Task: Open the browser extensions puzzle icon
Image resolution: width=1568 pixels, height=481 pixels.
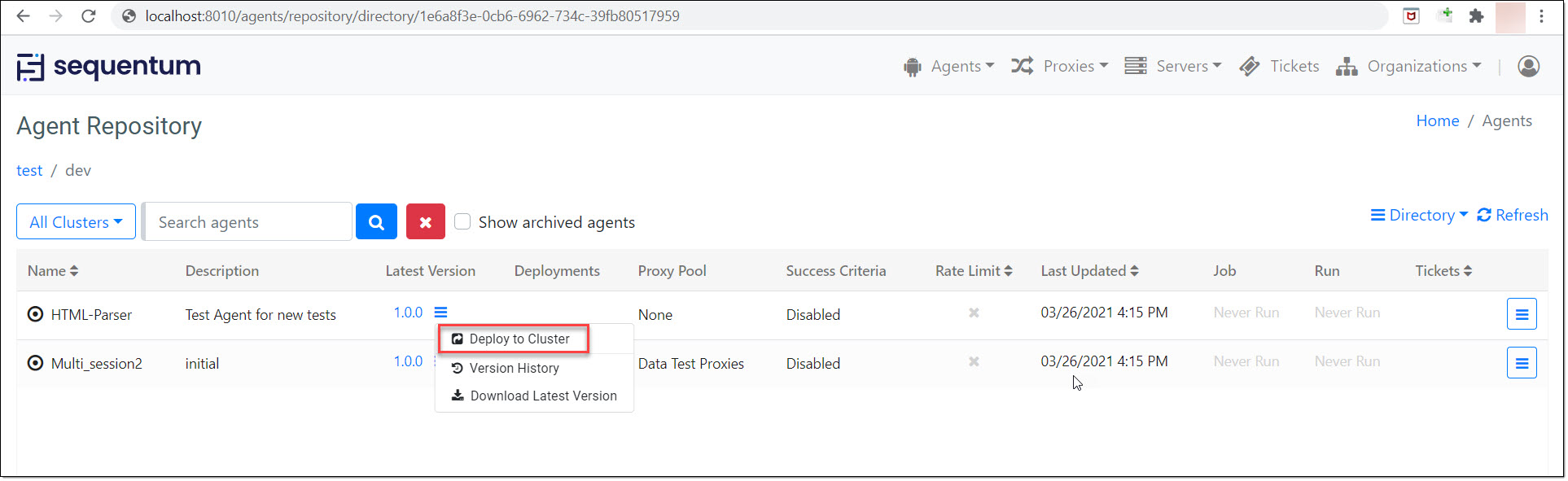Action: click(1476, 15)
